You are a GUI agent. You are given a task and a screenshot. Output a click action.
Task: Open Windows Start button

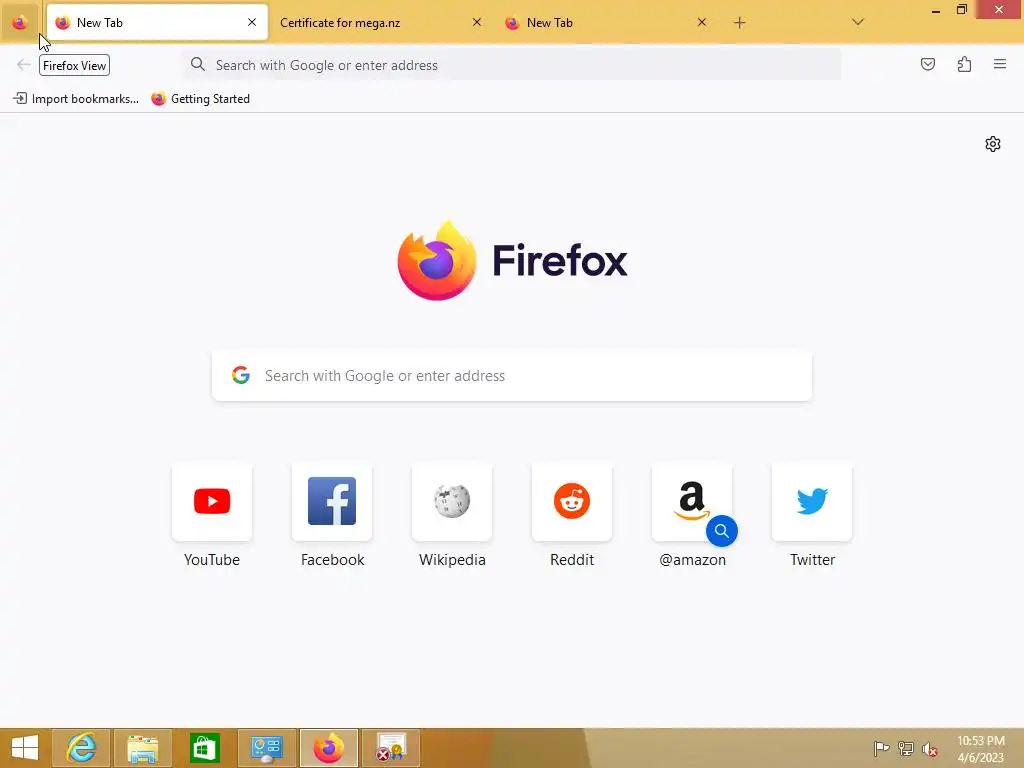click(x=25, y=748)
